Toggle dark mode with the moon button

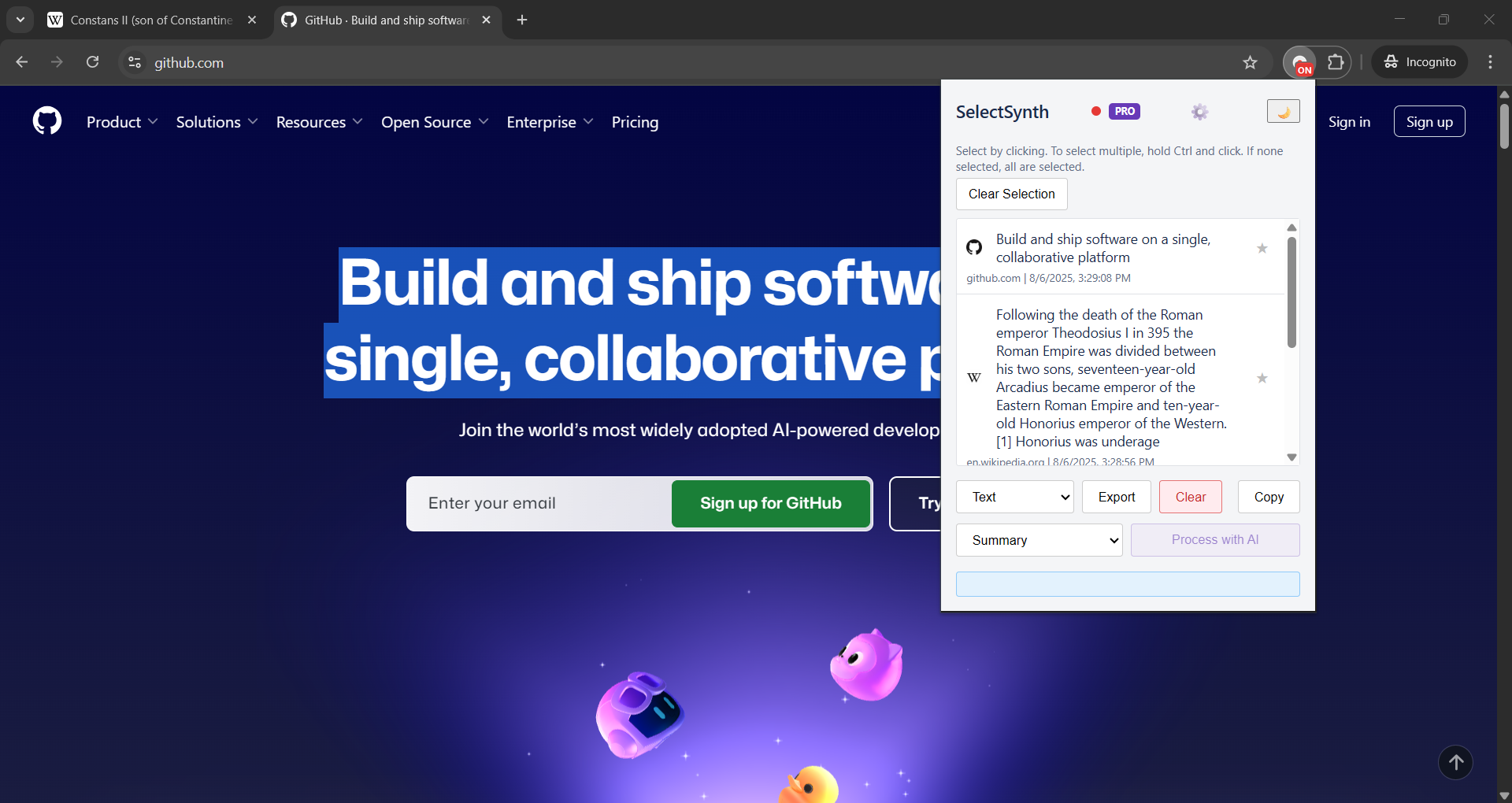pyautogui.click(x=1283, y=112)
